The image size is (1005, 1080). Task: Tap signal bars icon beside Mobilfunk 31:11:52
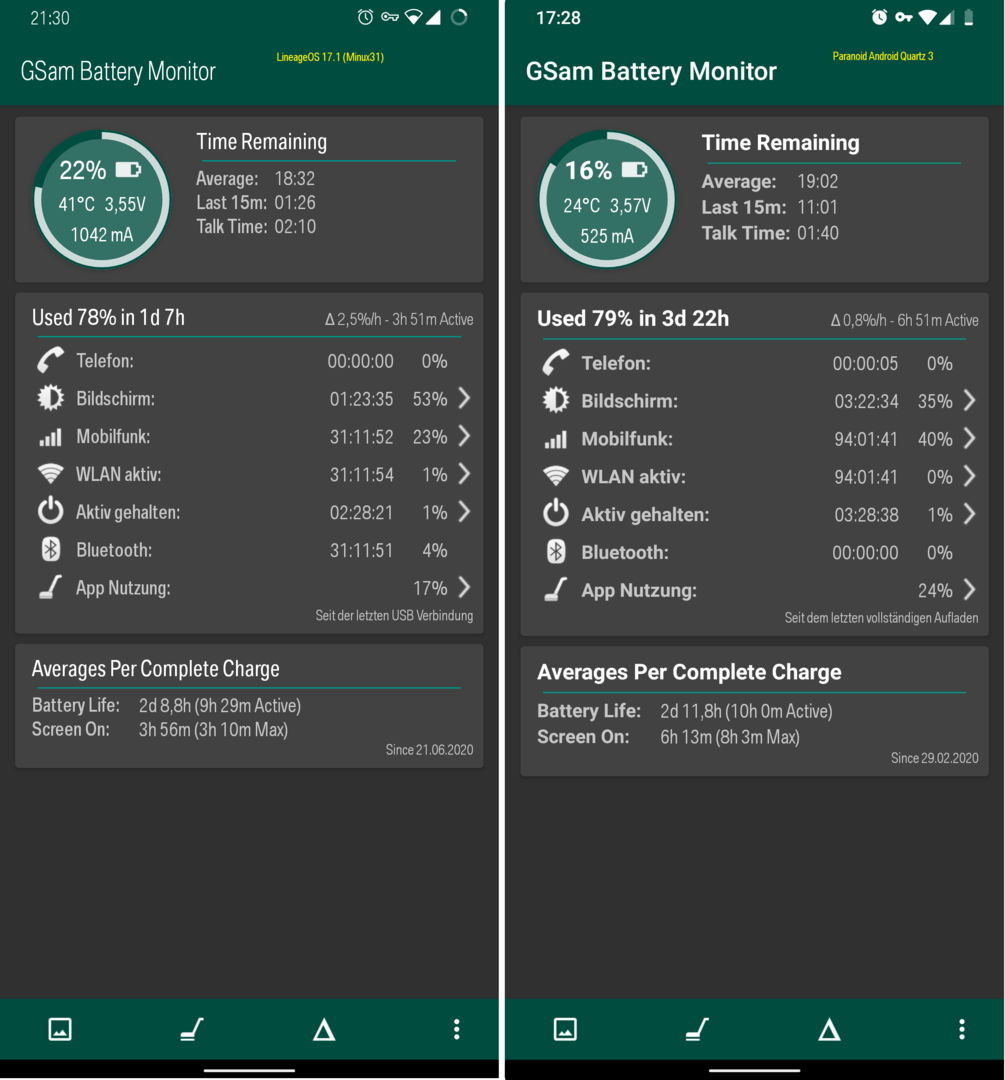50,437
